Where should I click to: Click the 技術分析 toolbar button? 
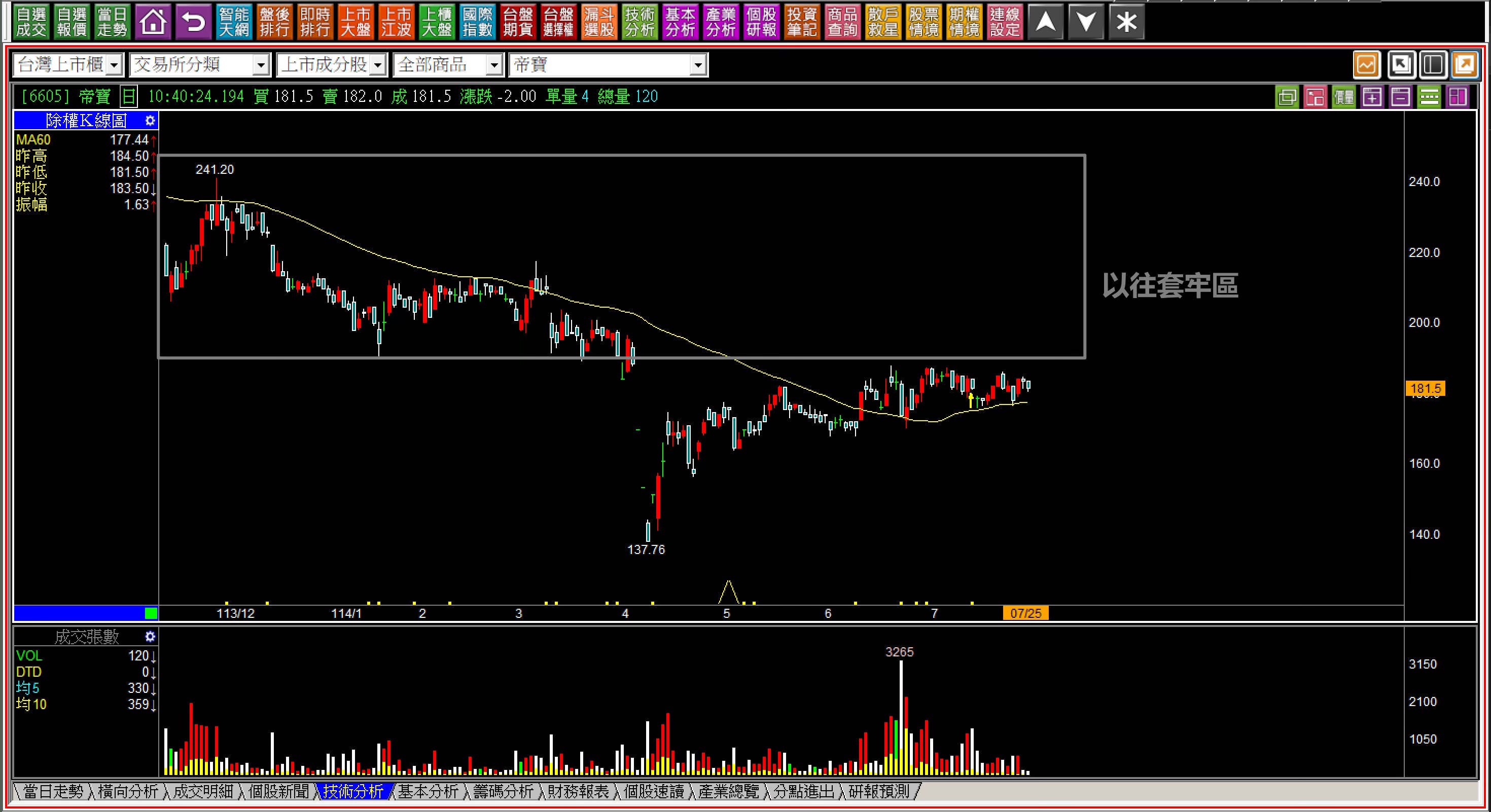point(639,22)
